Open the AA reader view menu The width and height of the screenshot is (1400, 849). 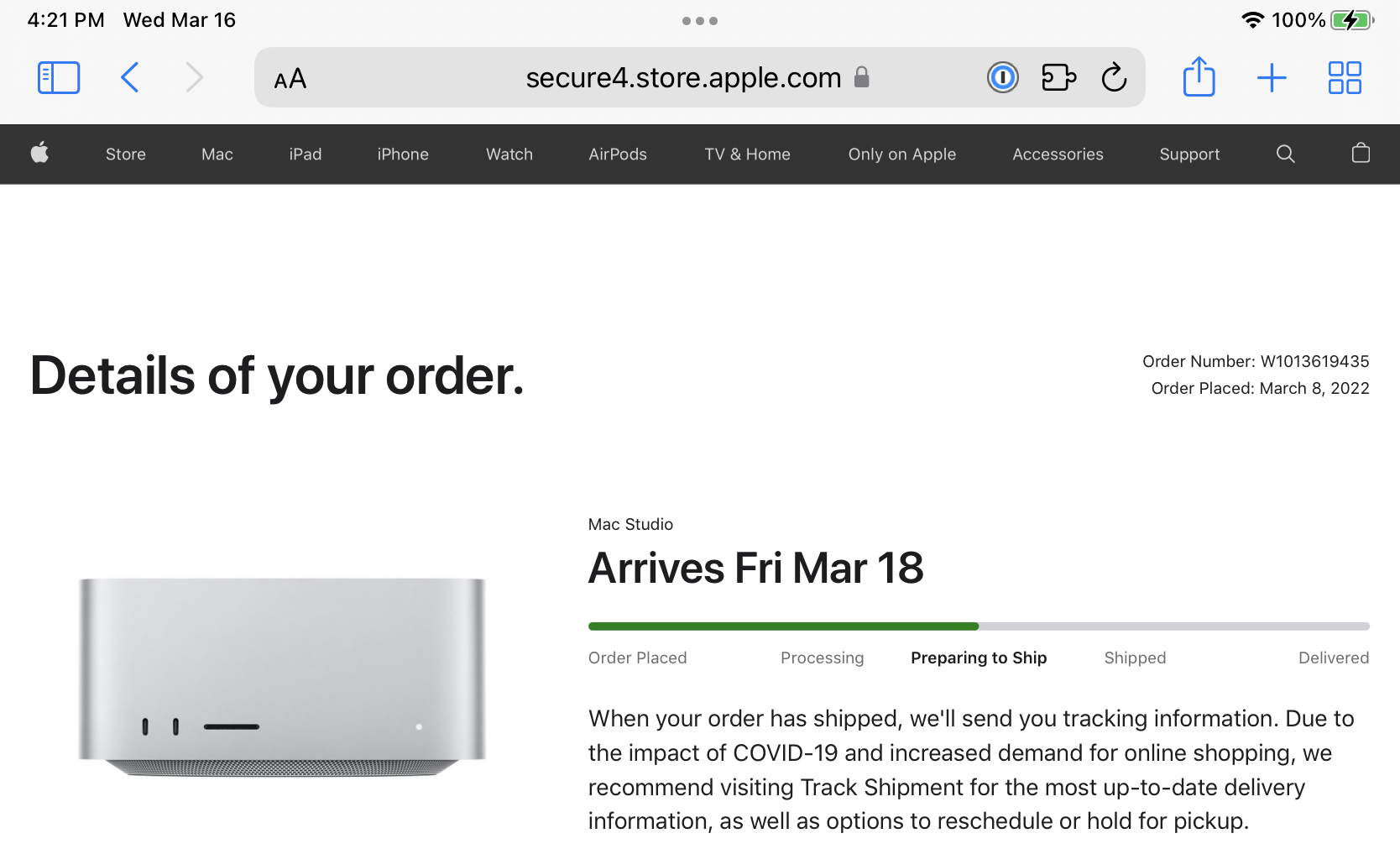tap(290, 79)
